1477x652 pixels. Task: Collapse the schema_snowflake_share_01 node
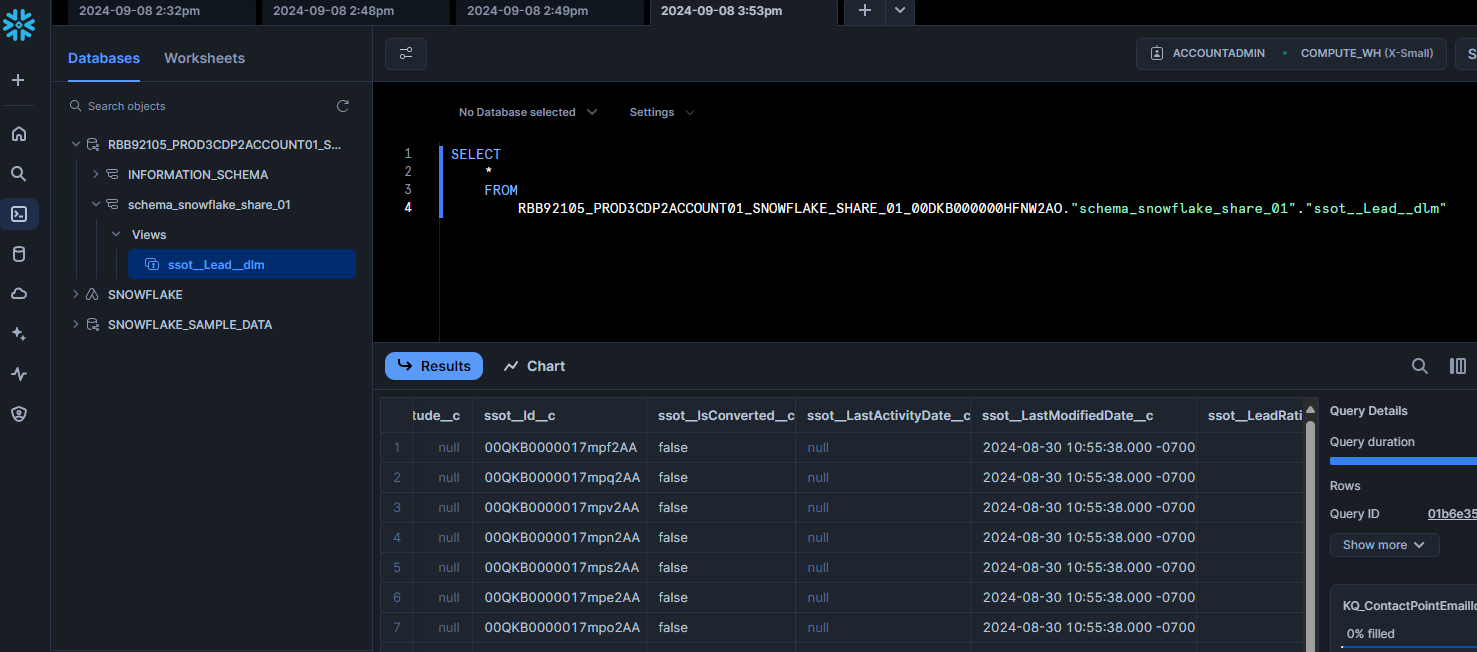coord(96,205)
